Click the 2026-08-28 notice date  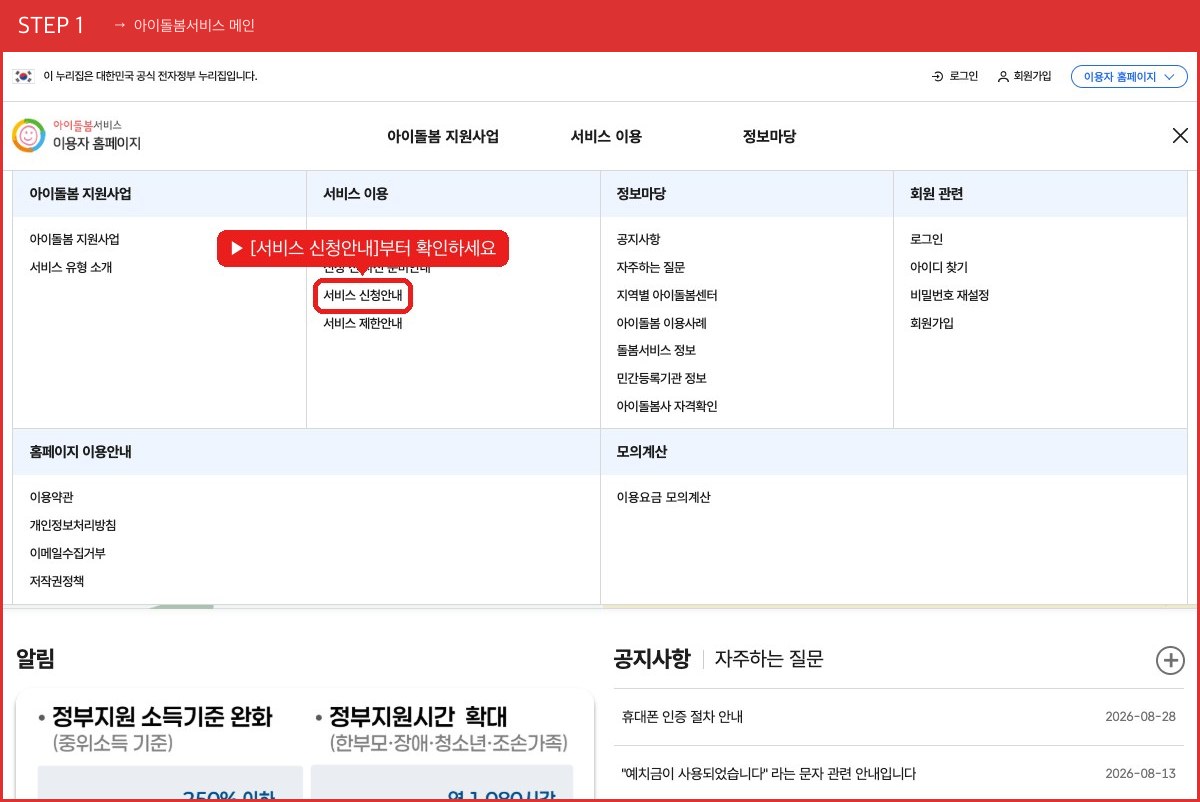(1140, 717)
